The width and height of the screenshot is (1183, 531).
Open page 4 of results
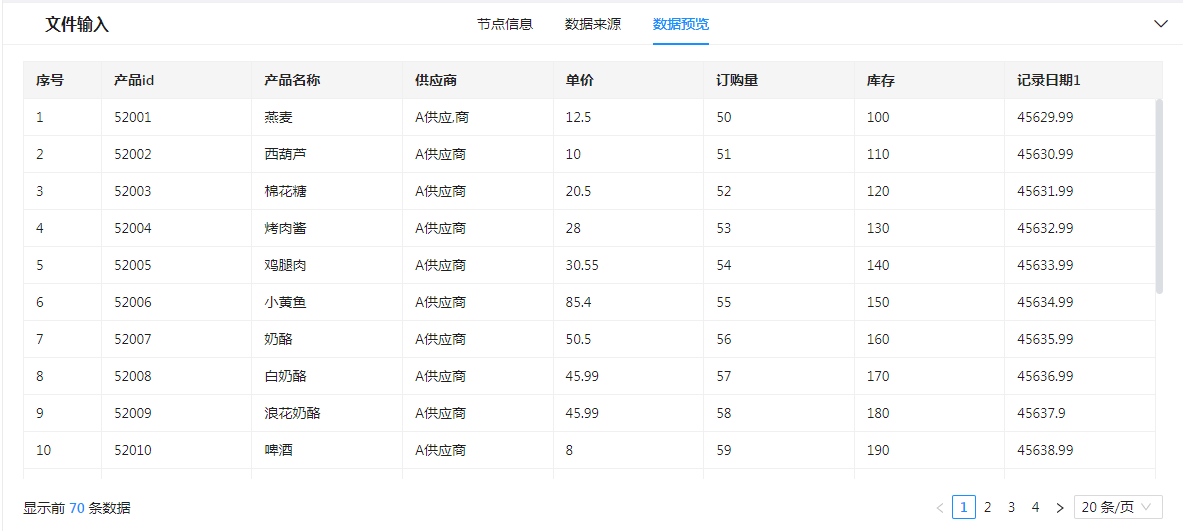pos(1036,507)
